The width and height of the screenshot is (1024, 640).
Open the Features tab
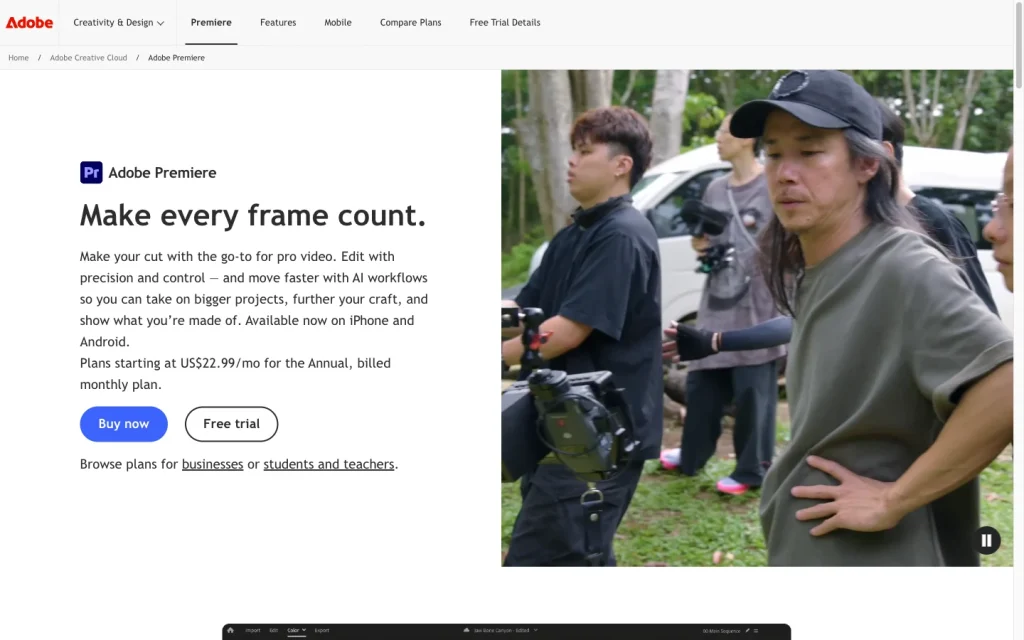pos(278,22)
